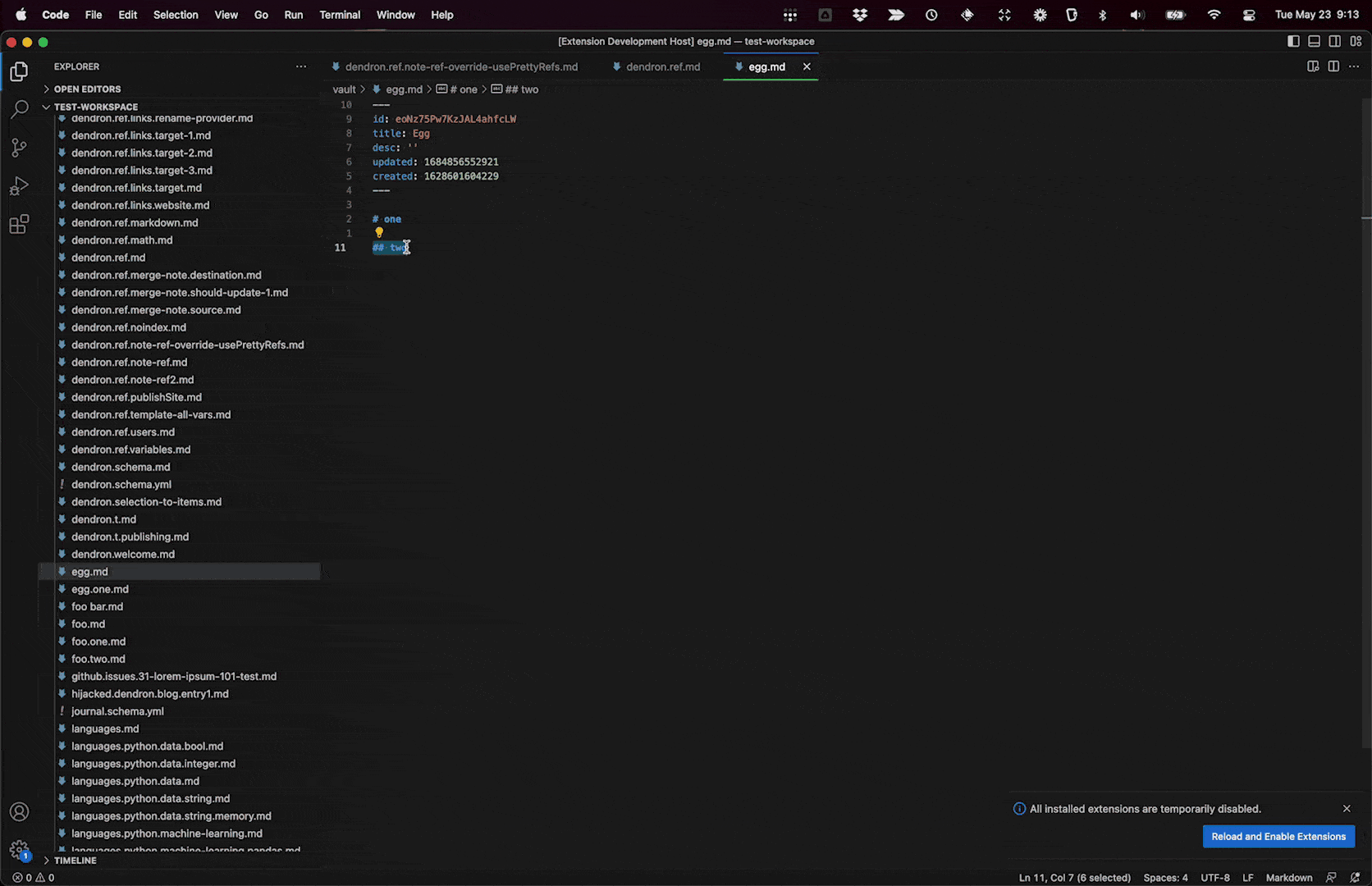The image size is (1372, 886).
Task: Switch to the dendron.ref.md tab
Action: click(x=662, y=66)
